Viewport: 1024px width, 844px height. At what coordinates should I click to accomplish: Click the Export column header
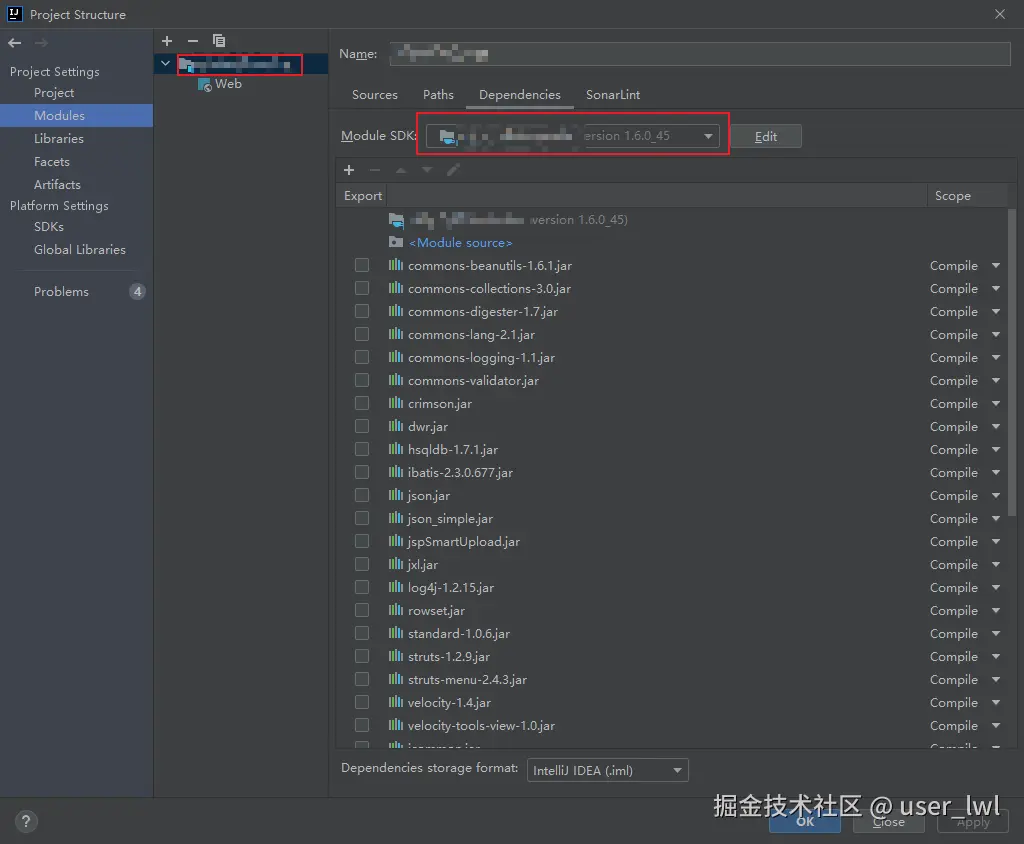click(x=362, y=195)
